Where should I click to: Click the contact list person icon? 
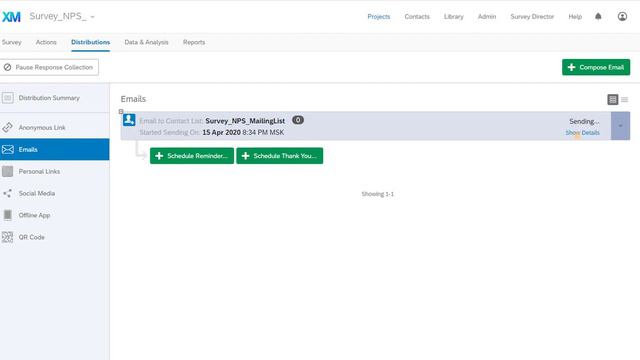(x=129, y=120)
